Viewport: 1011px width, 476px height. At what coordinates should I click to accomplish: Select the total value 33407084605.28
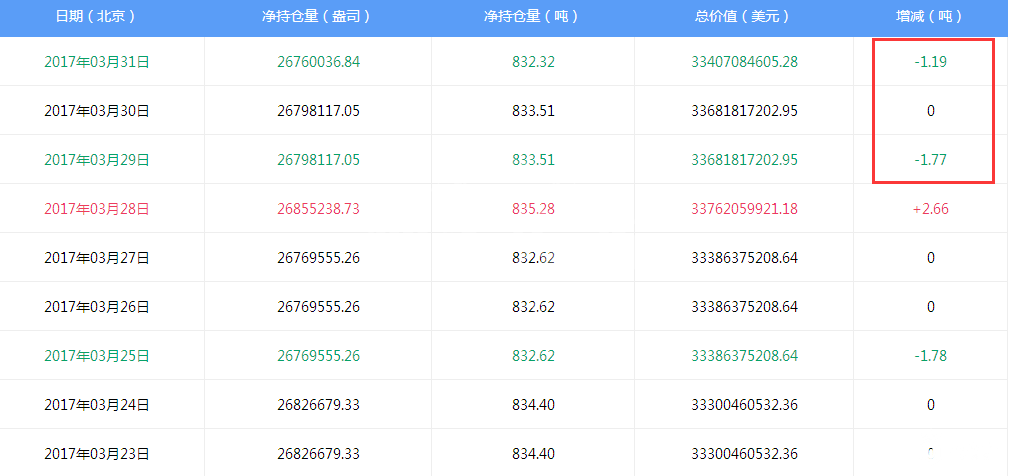point(745,62)
